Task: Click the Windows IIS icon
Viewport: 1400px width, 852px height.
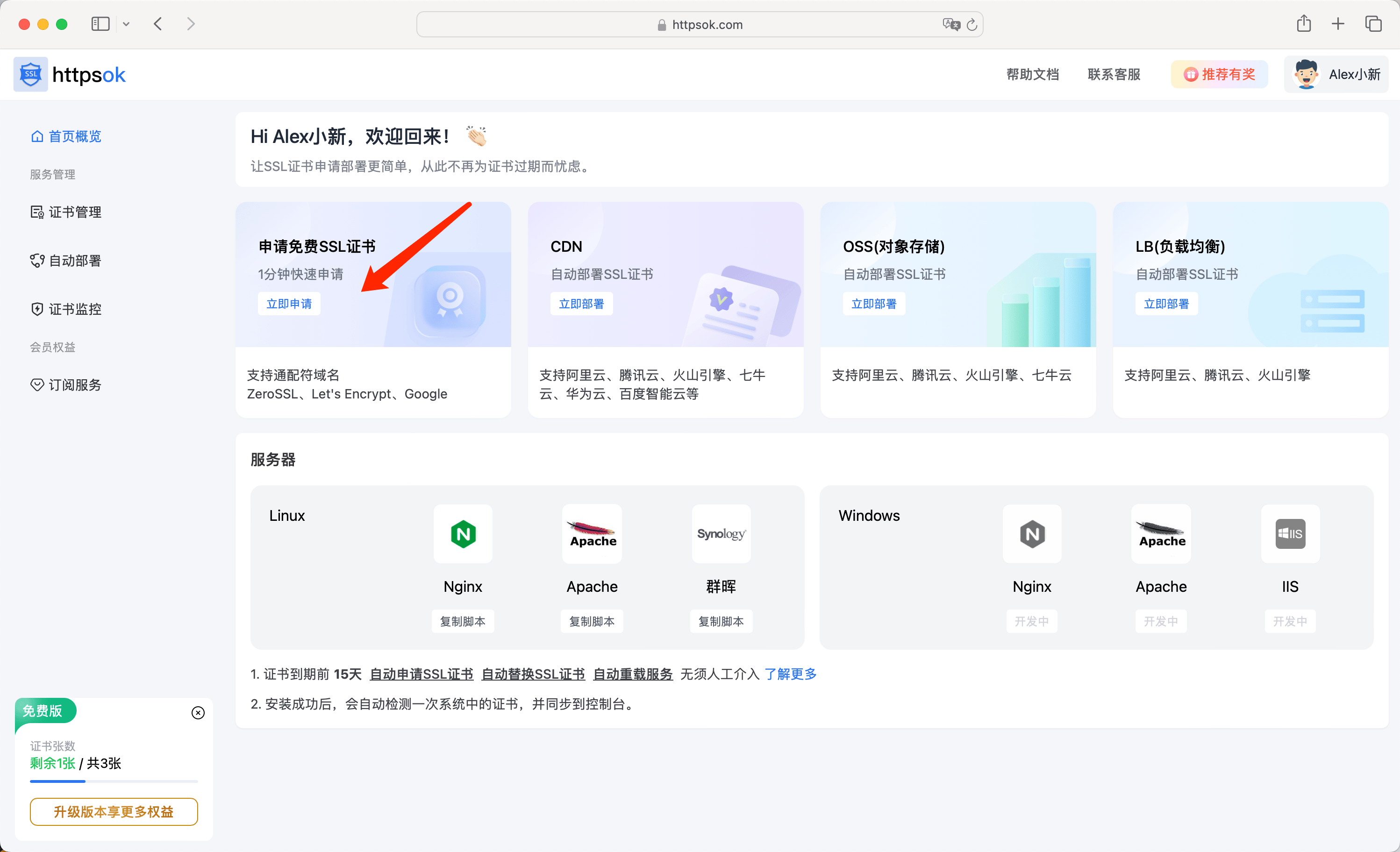Action: [x=1290, y=533]
